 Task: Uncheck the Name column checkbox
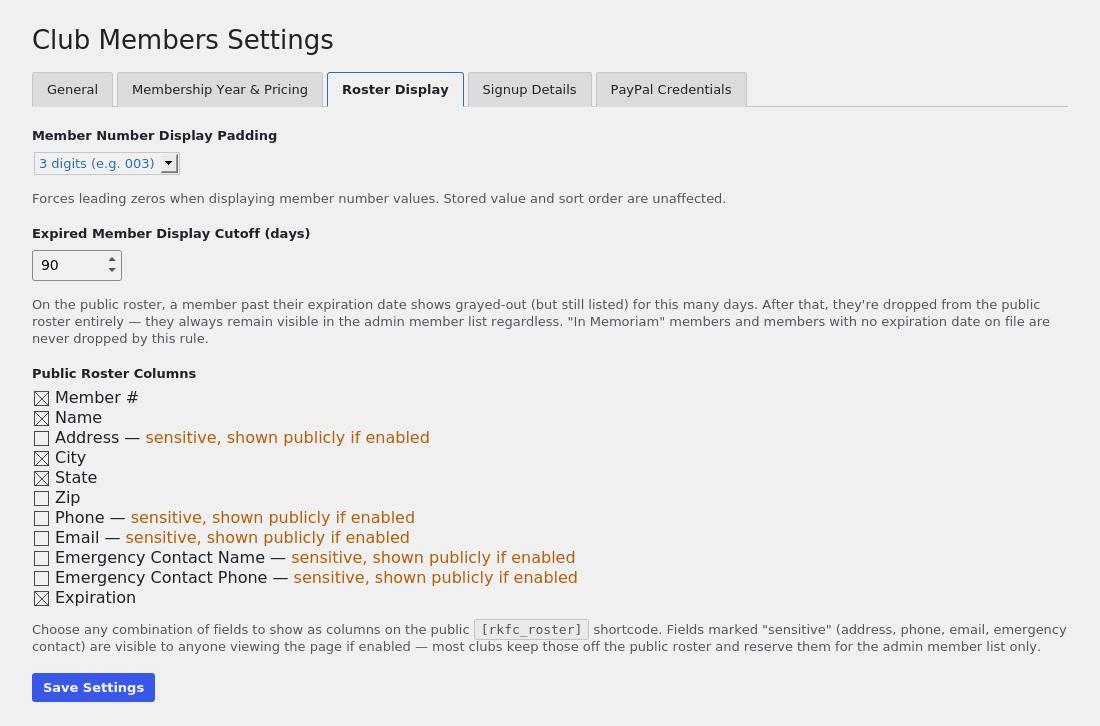coord(41,419)
